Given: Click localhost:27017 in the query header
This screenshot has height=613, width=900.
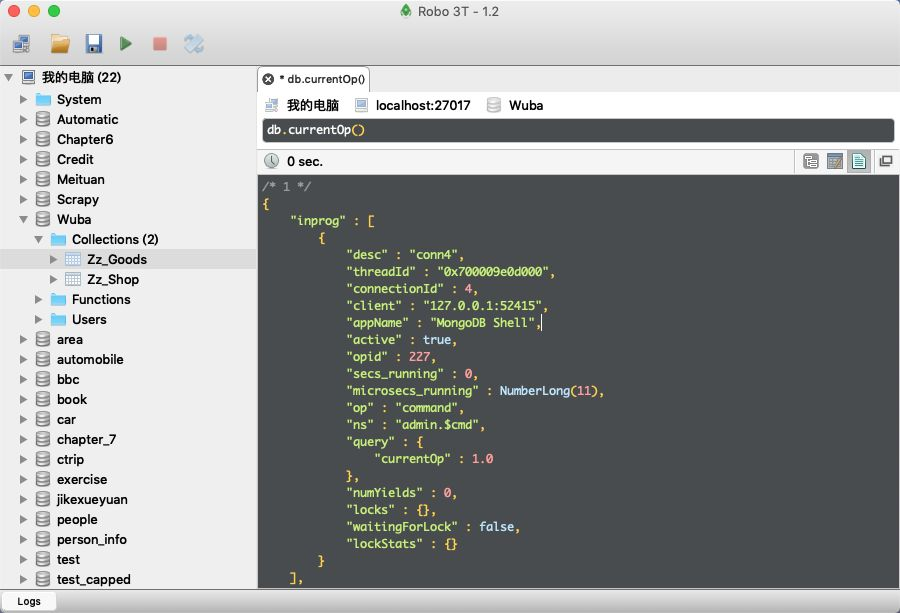Looking at the screenshot, I should click(x=422, y=105).
